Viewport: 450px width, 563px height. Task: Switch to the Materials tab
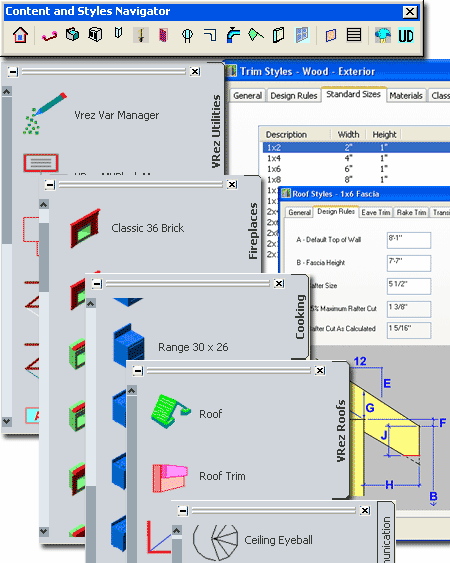click(406, 96)
